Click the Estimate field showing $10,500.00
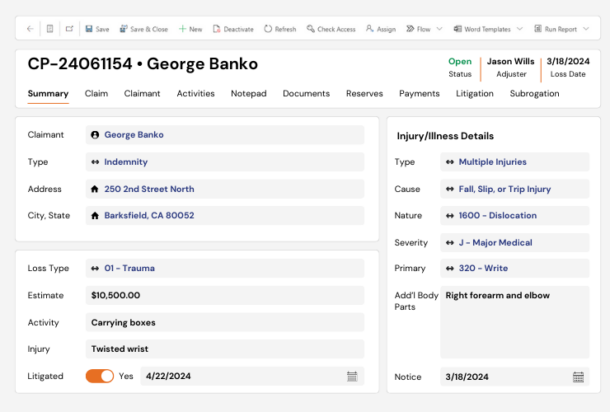Screen dimensions: 610x412 coord(224,295)
